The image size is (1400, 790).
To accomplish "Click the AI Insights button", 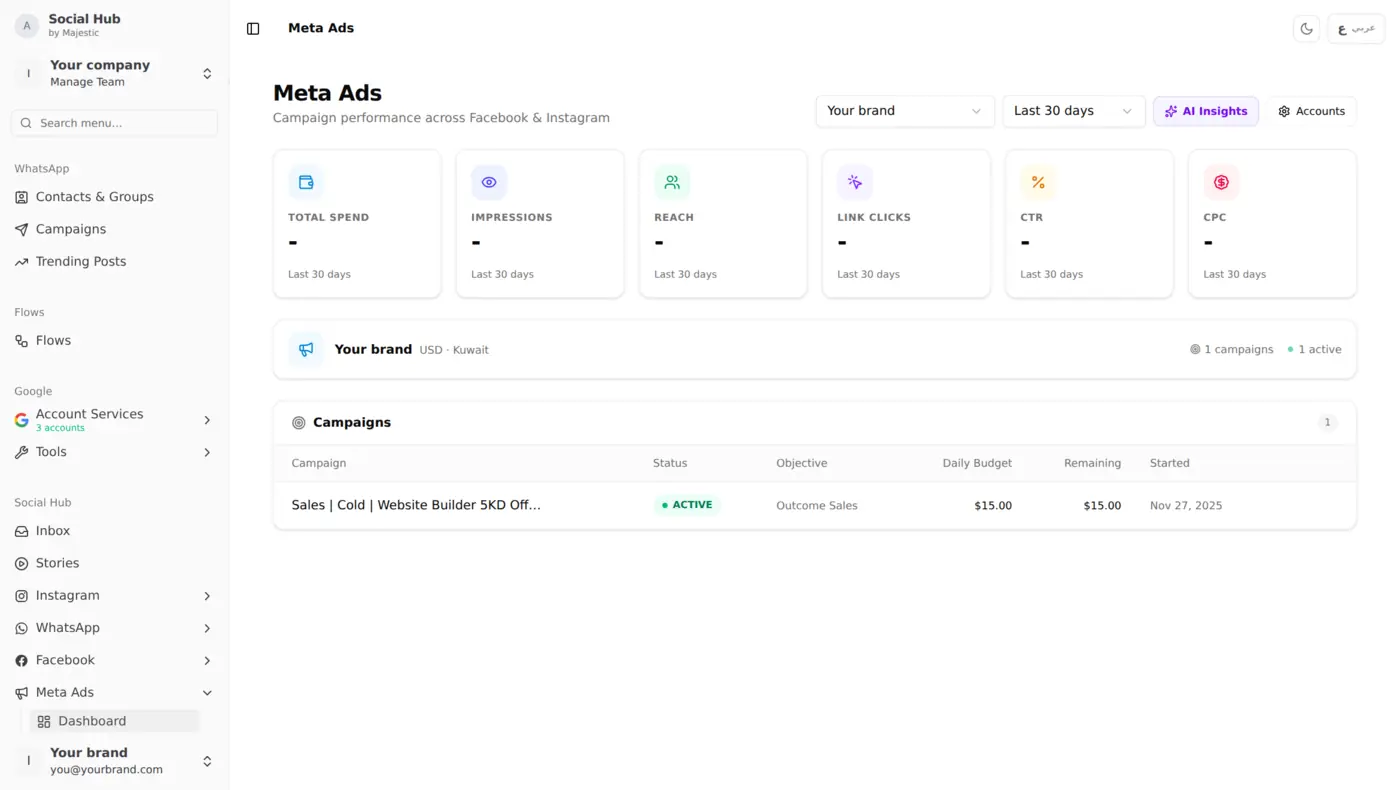I will click(x=1206, y=111).
